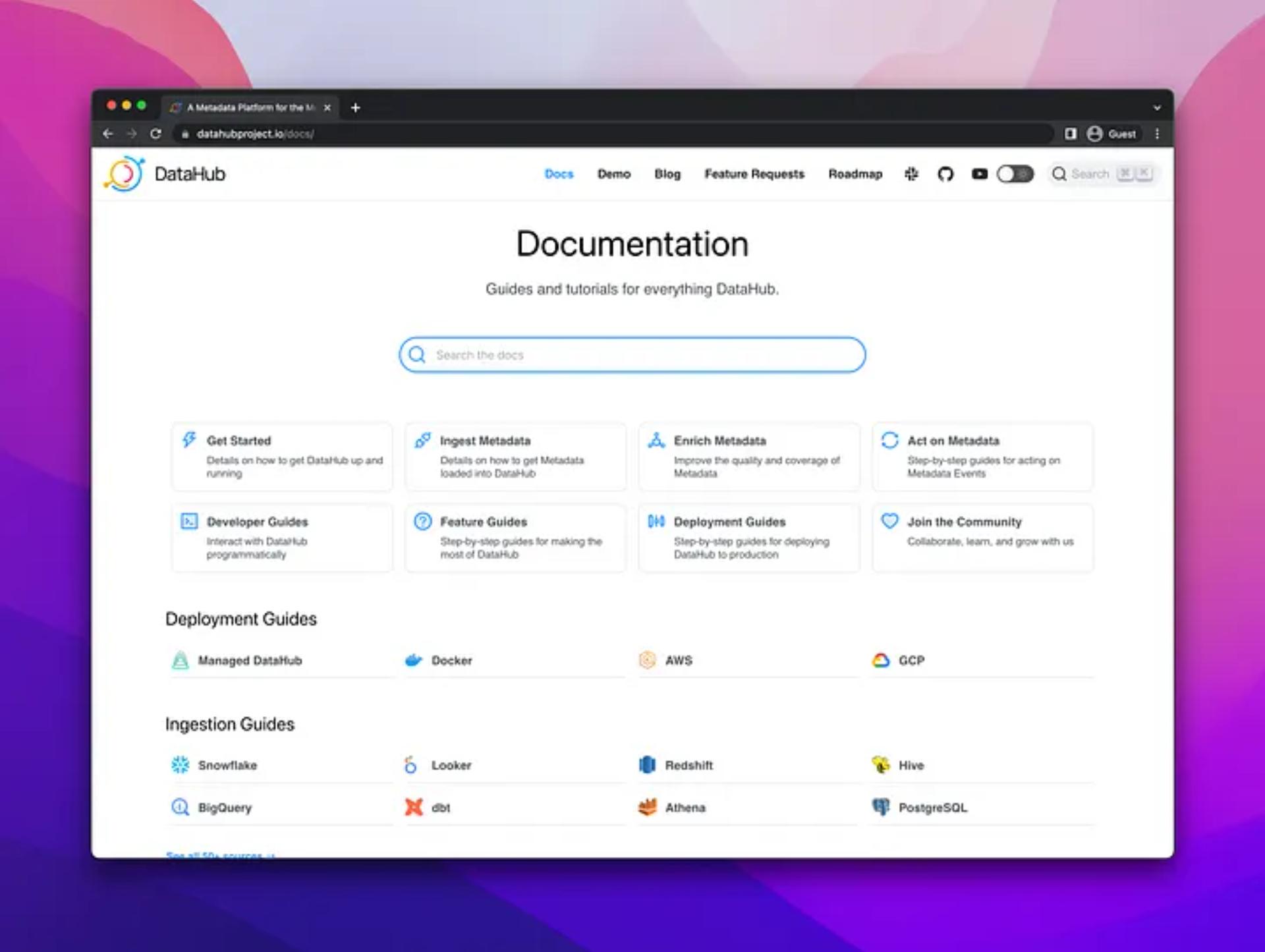The width and height of the screenshot is (1265, 952).
Task: Click the Feature Guides question icon
Action: (422, 521)
